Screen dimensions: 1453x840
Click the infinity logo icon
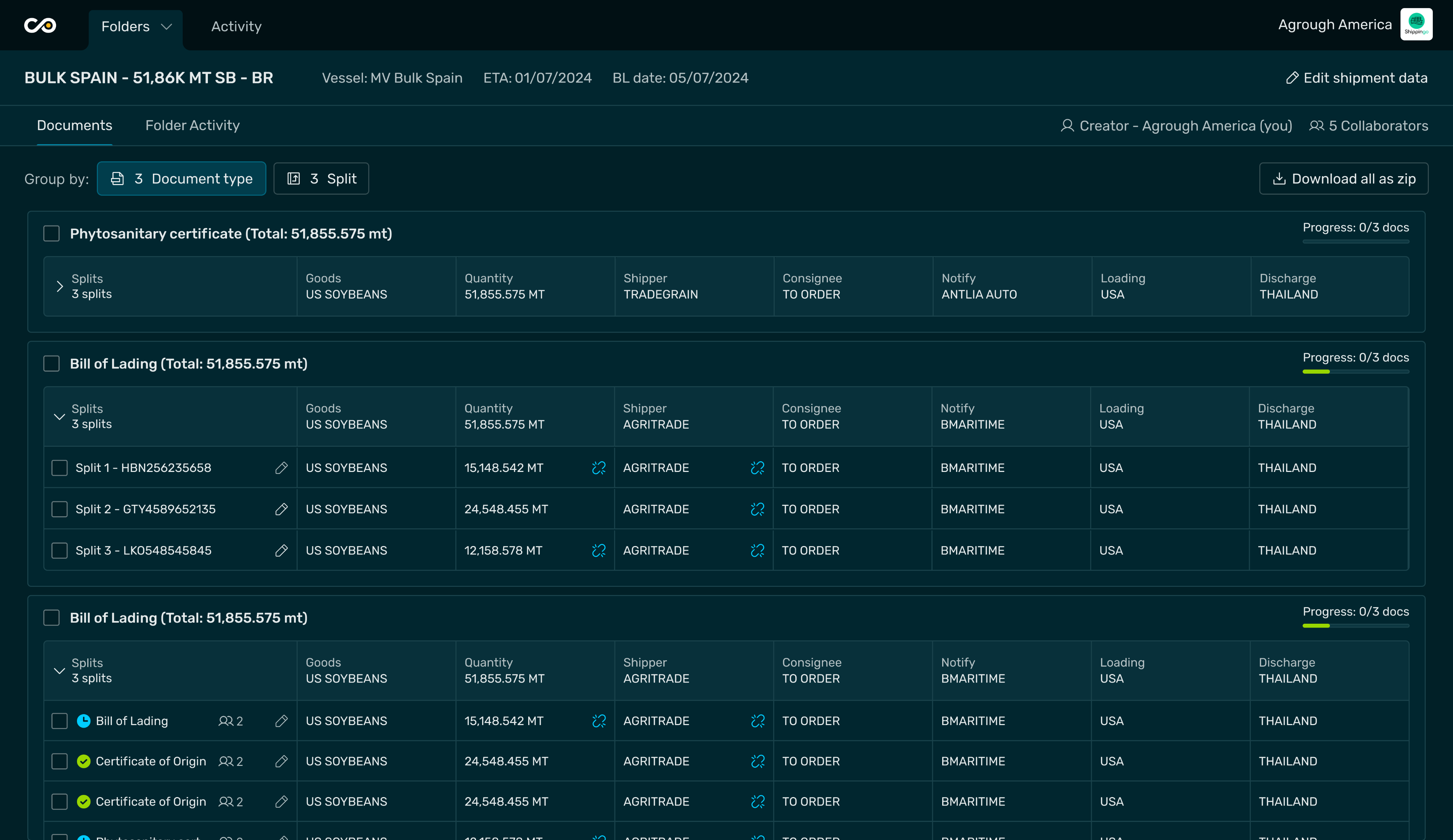pyautogui.click(x=40, y=26)
